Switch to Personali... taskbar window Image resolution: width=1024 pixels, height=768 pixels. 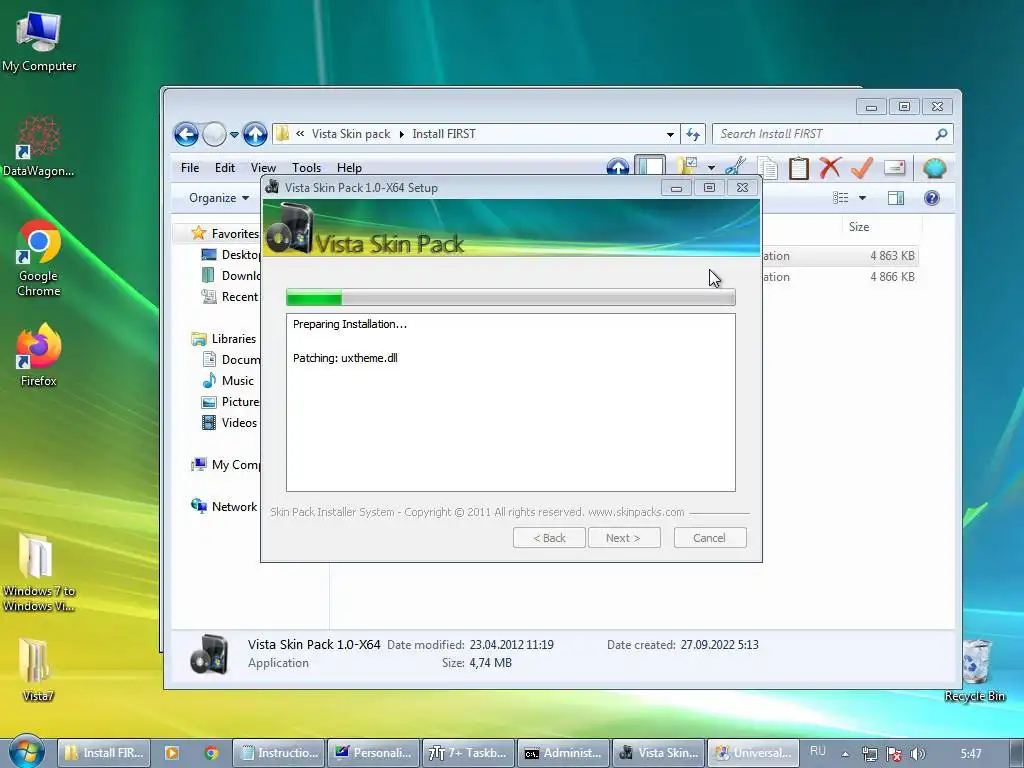[374, 753]
